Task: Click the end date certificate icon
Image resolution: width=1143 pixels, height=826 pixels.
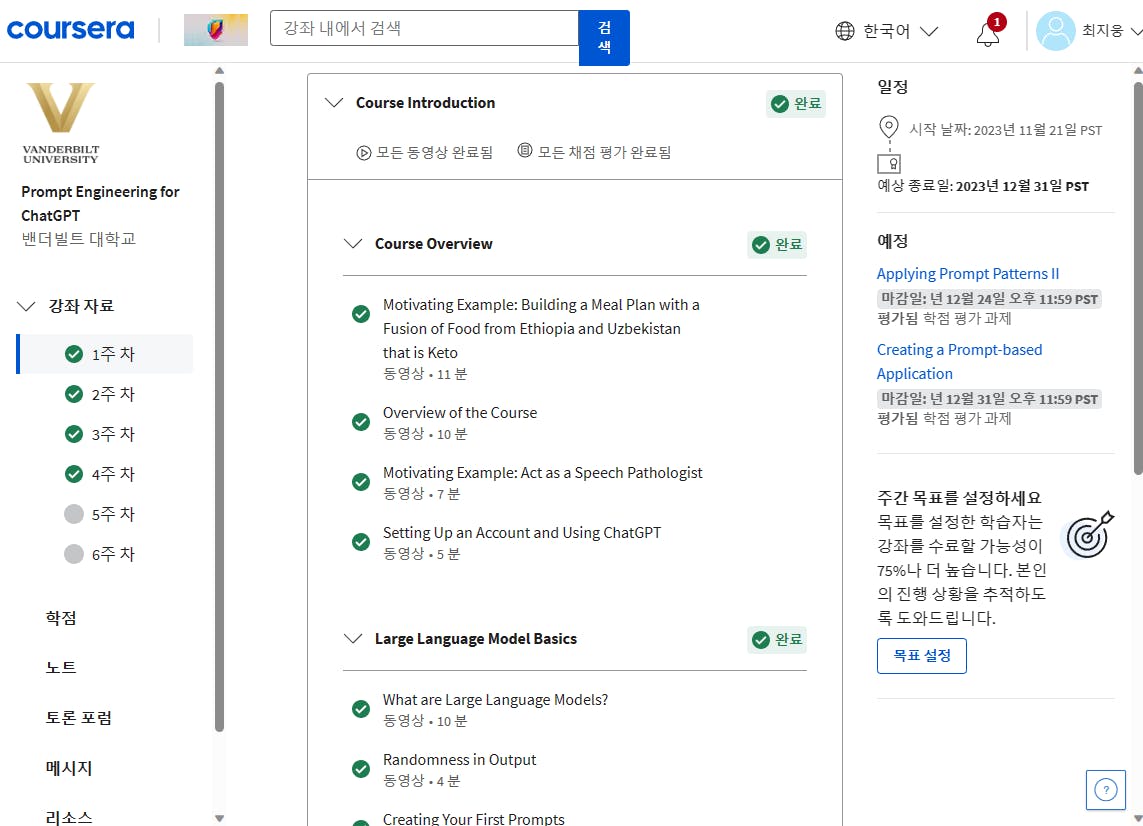Action: (x=889, y=163)
